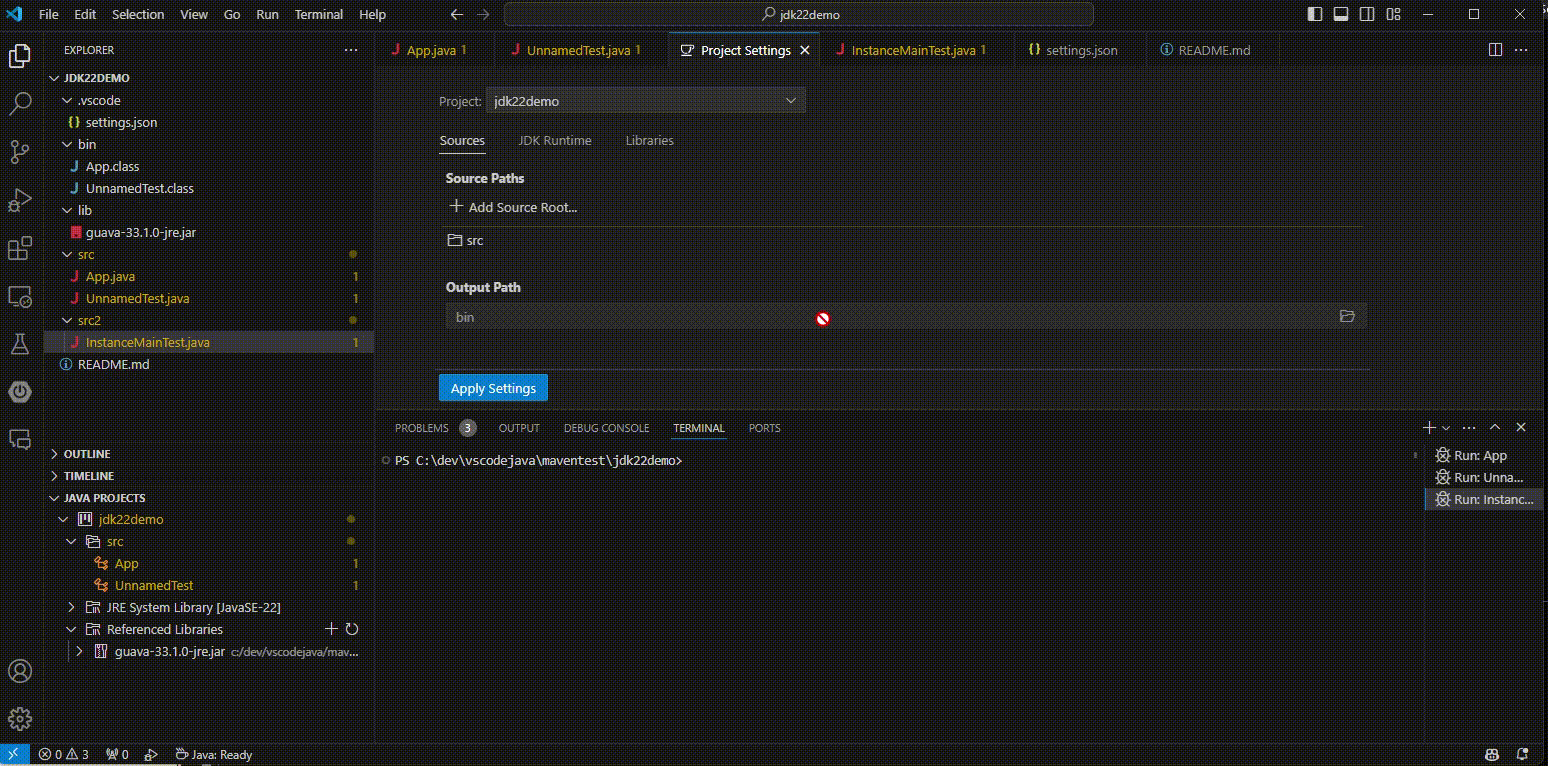Click Explorer views and more actions ellipsis
This screenshot has width=1548, height=766.
(350, 50)
